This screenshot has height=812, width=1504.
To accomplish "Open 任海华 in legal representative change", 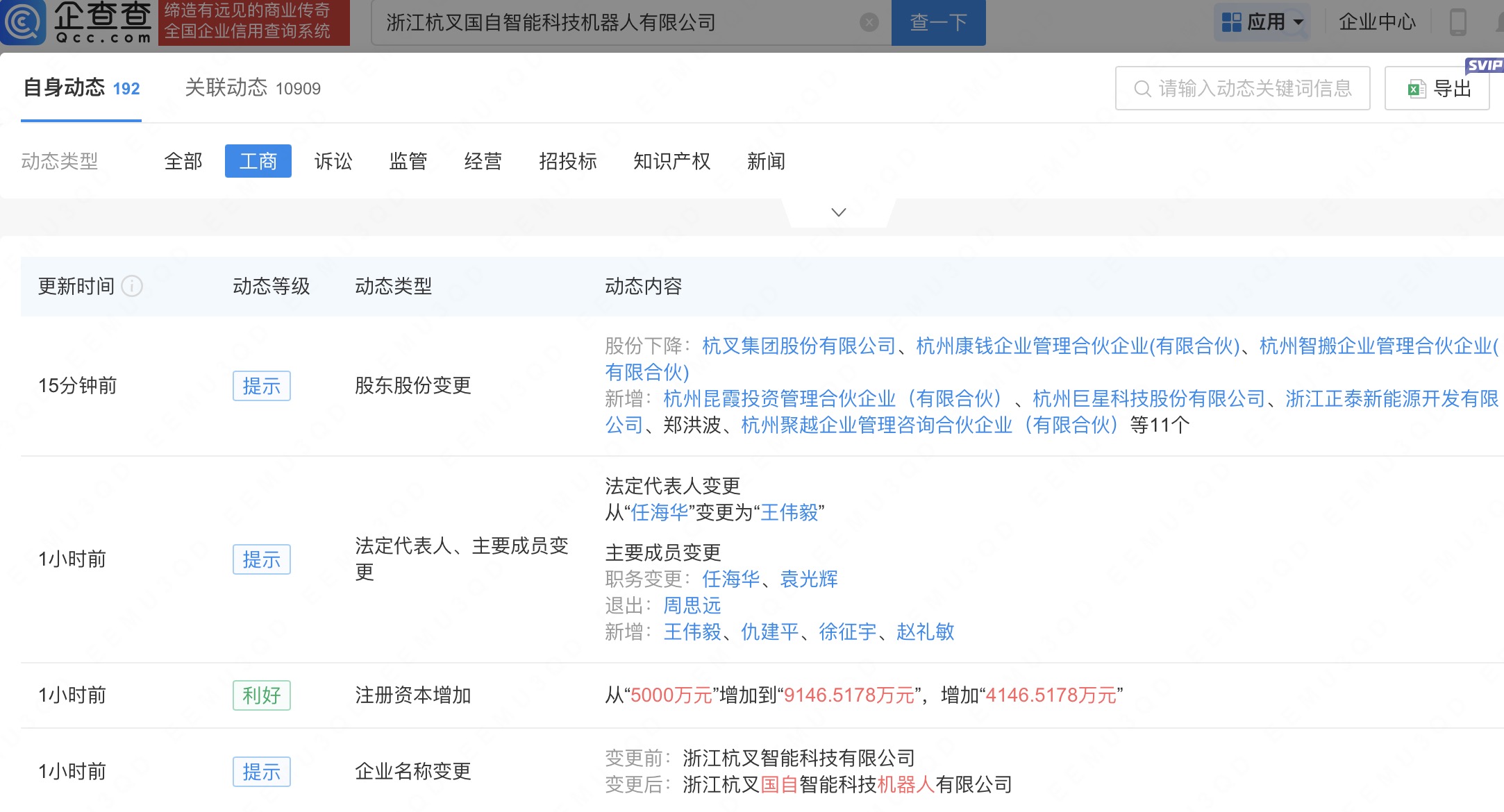I will click(x=659, y=512).
